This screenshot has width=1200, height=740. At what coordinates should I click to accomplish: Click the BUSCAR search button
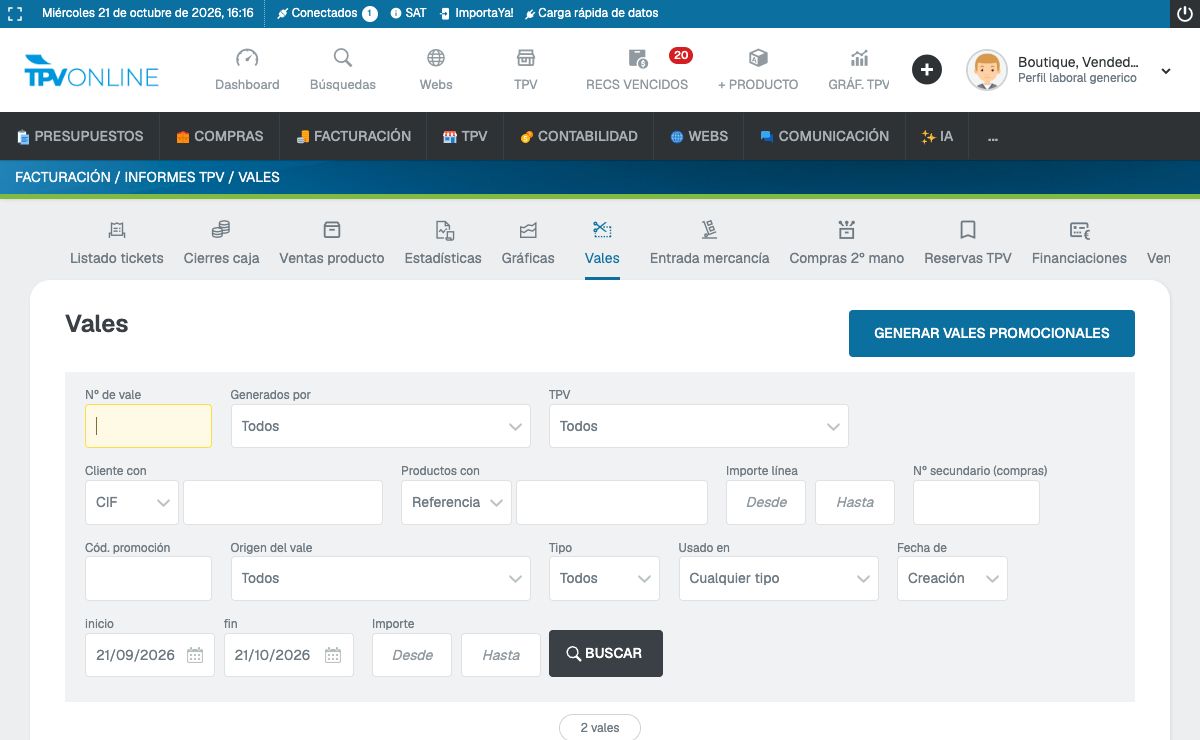(606, 653)
